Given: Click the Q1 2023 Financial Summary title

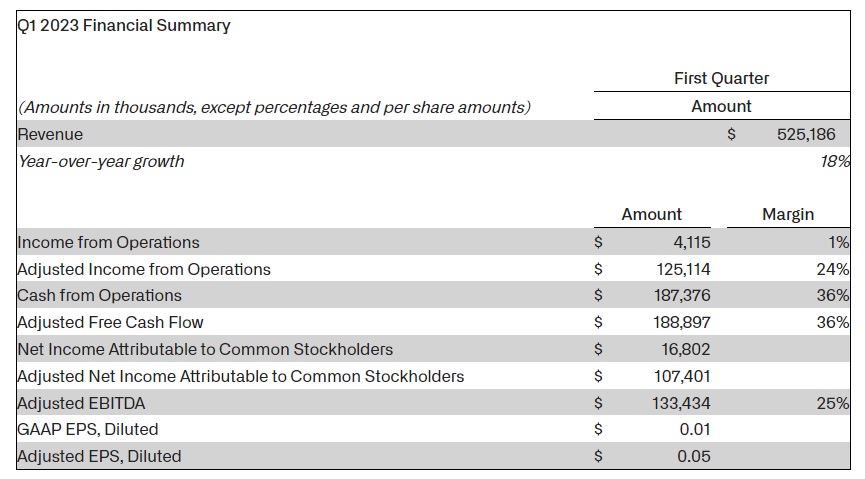Looking at the screenshot, I should [124, 25].
